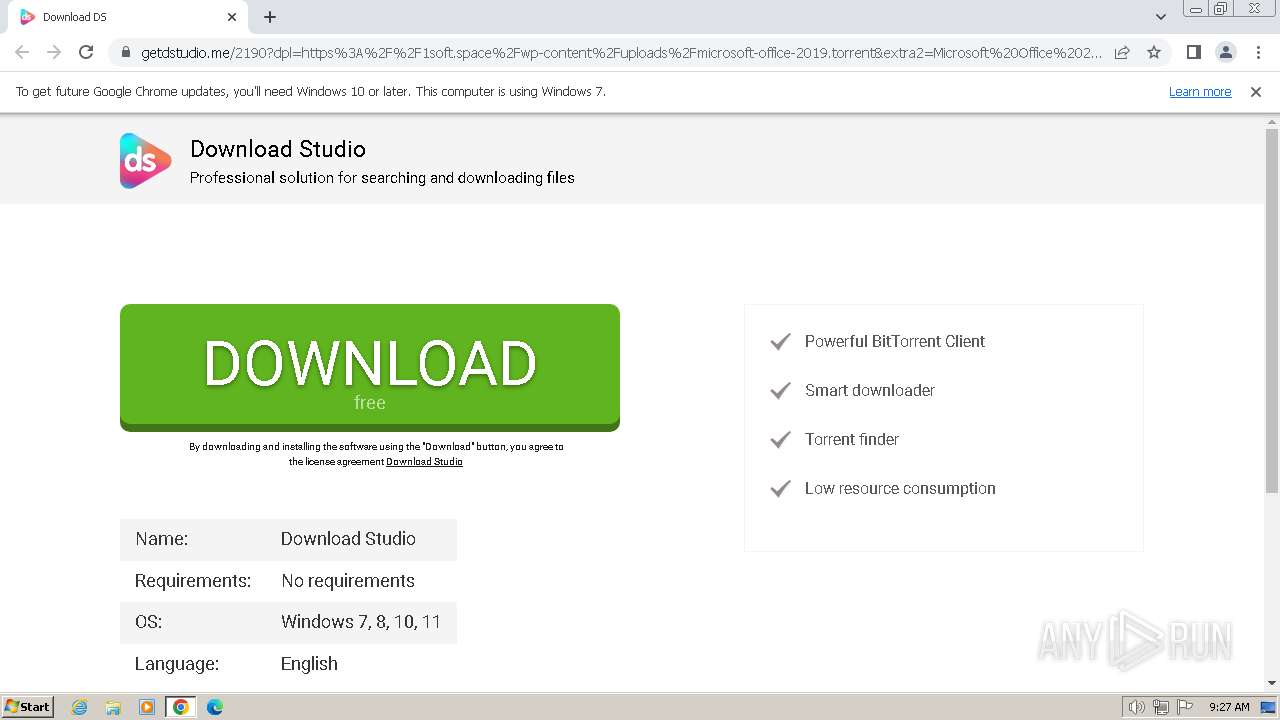The image size is (1280, 720).
Task: Click the 'Name:' table label
Action: pos(161,539)
